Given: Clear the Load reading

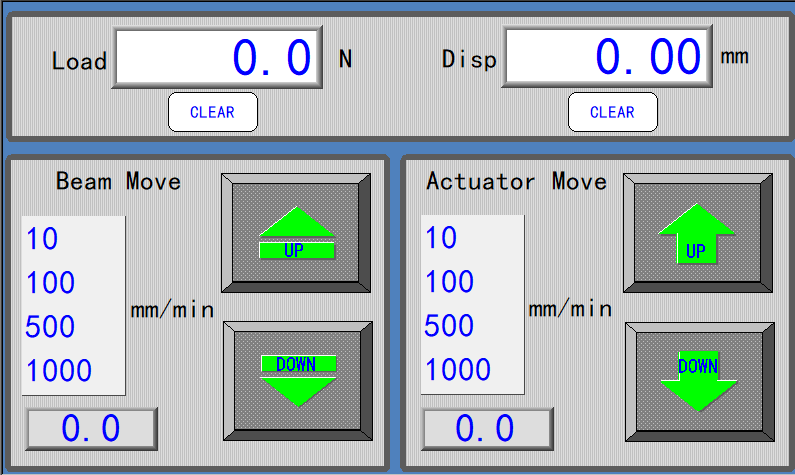Looking at the screenshot, I should [212, 112].
